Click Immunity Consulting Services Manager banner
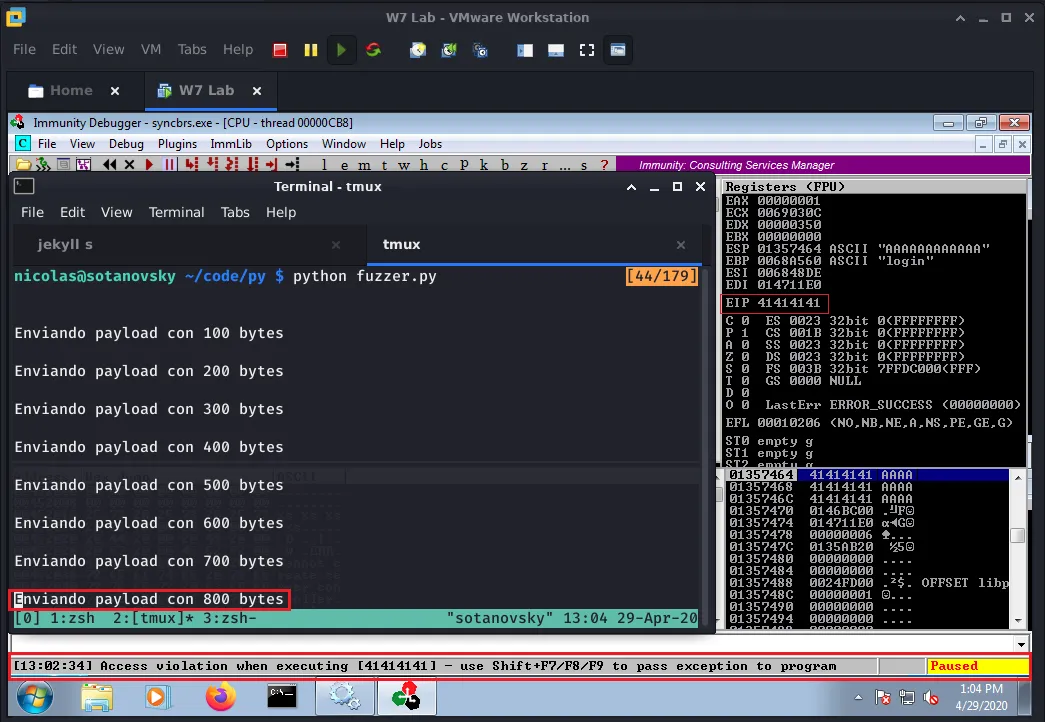Image resolution: width=1045 pixels, height=722 pixels. (823, 165)
